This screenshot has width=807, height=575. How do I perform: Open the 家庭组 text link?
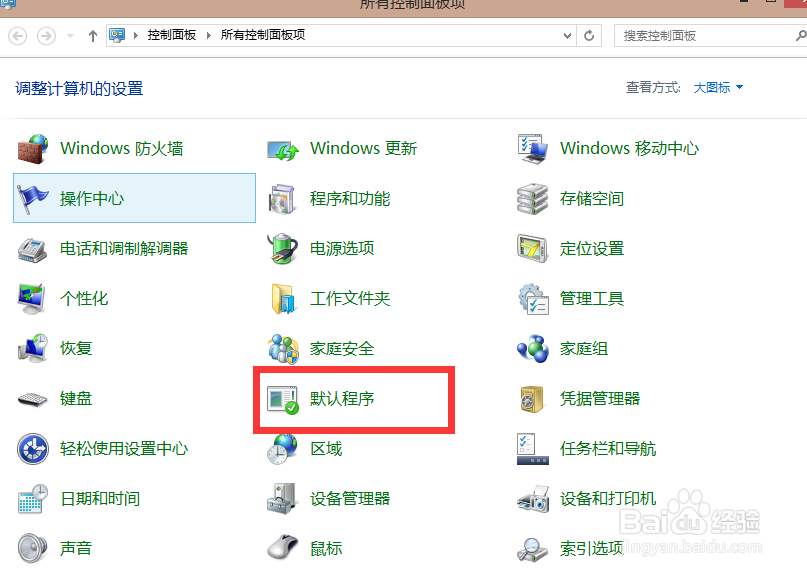(x=584, y=349)
